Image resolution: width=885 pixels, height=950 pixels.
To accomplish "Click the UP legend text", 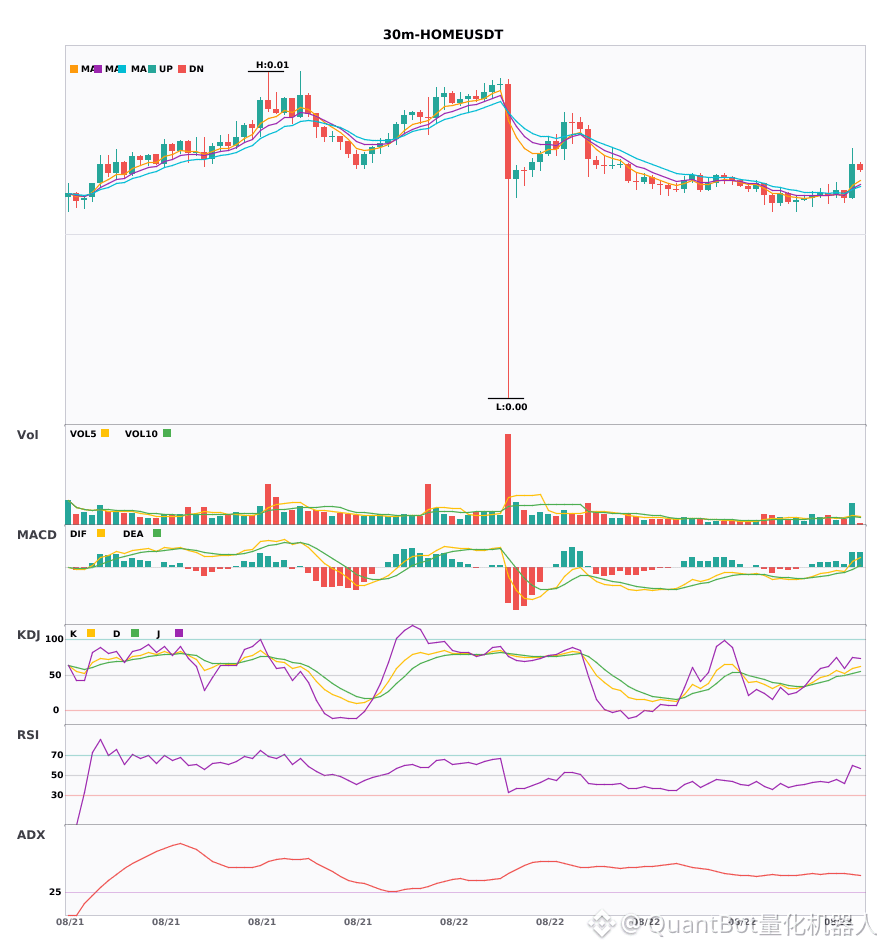I will [x=166, y=69].
